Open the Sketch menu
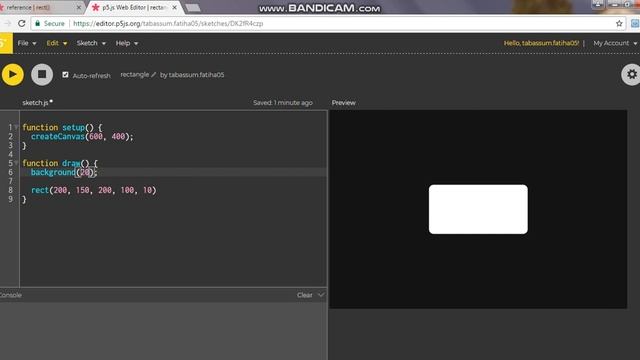The height and width of the screenshot is (360, 640). [x=91, y=43]
